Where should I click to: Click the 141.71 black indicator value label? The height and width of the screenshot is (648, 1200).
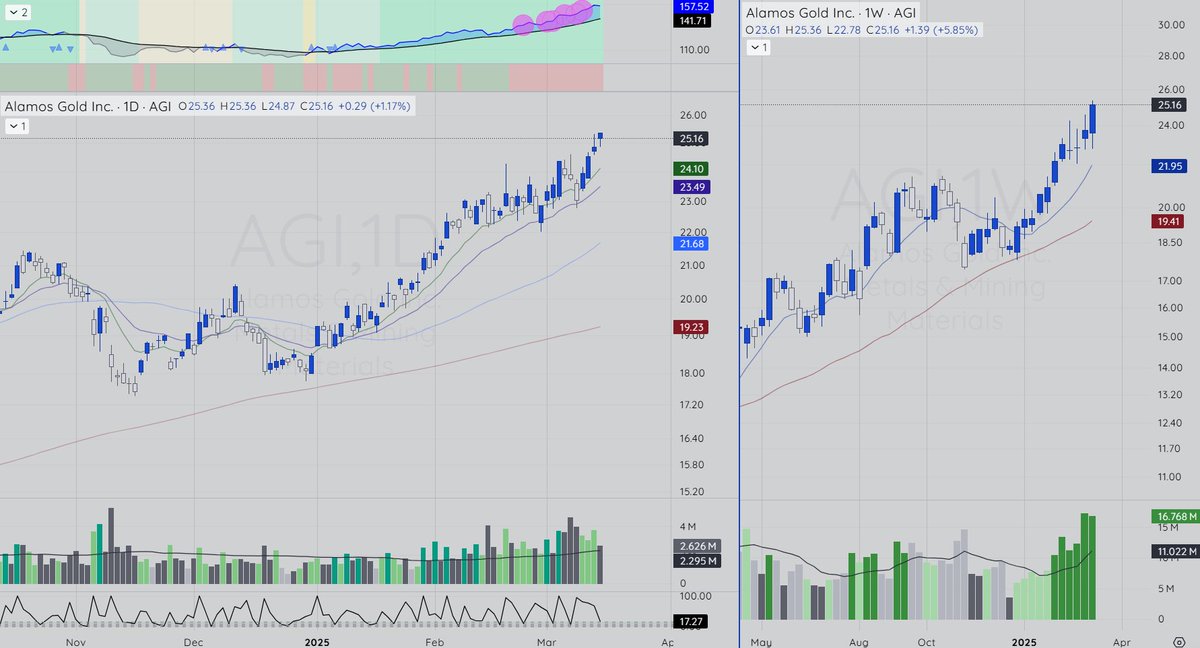(693, 20)
